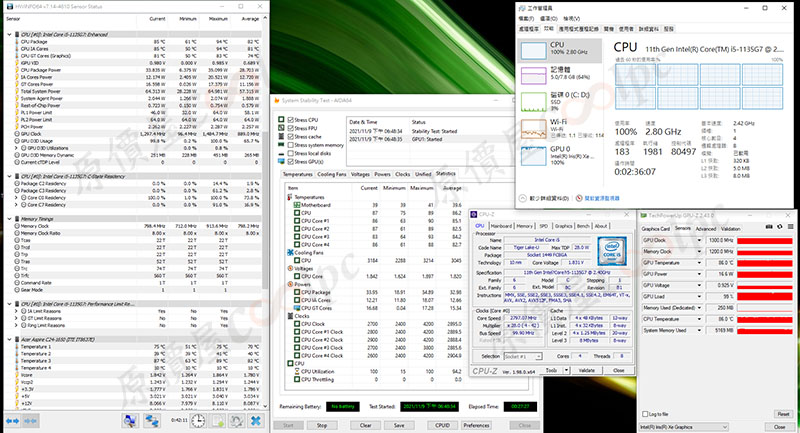This screenshot has height=433, width=800.
Task: Click Memory Used (Dedicated) graph bar in GPU-Z
Action: (764, 308)
